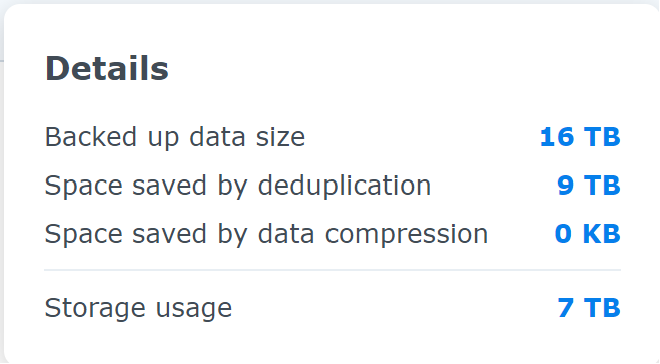Viewport: 660px width, 364px height.
Task: Click the 16 TB backed up value
Action: tap(580, 137)
